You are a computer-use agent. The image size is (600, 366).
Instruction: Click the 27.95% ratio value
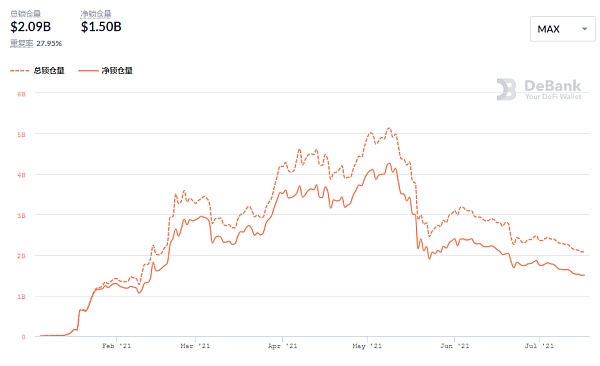coord(49,44)
